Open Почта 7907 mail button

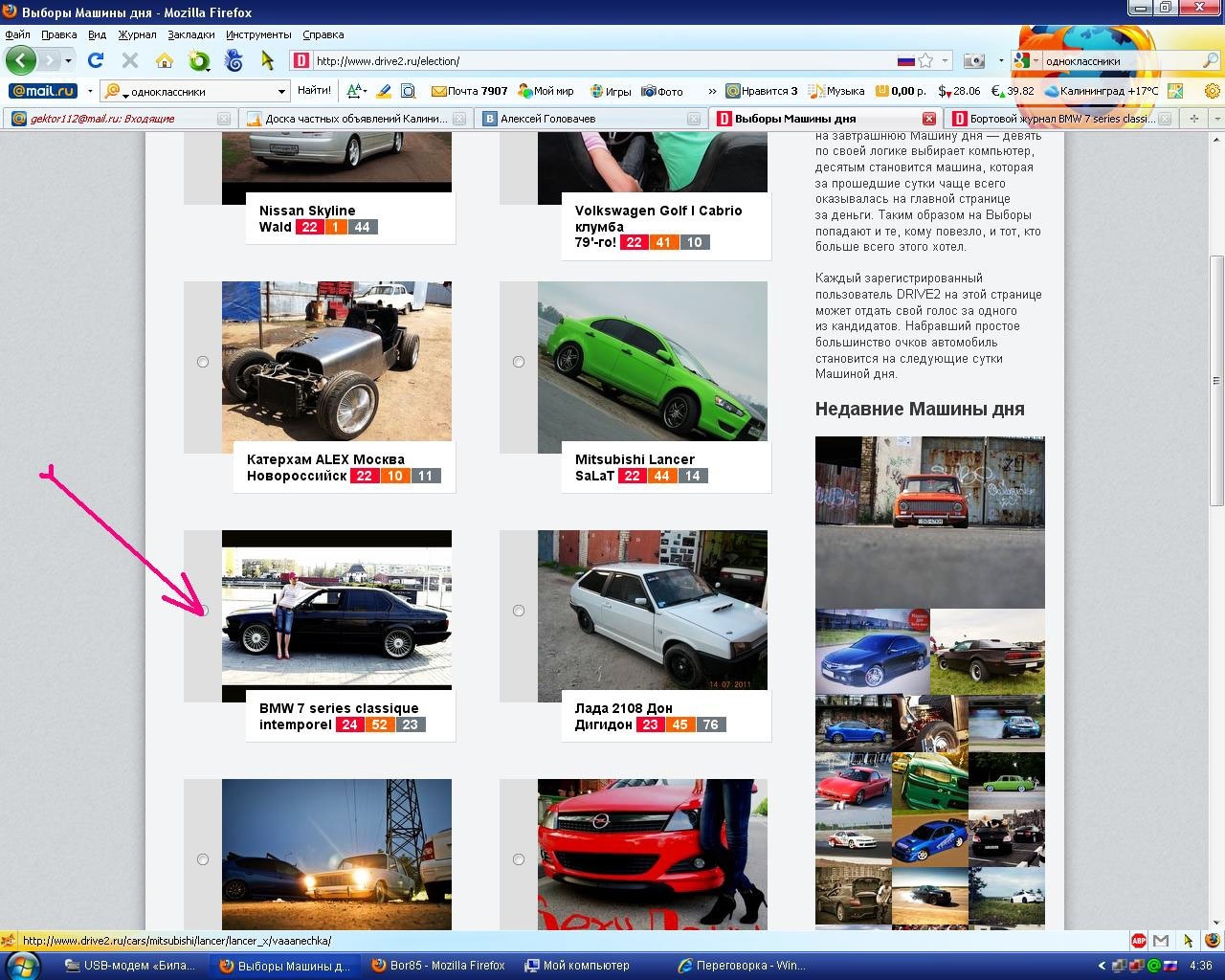(x=469, y=91)
